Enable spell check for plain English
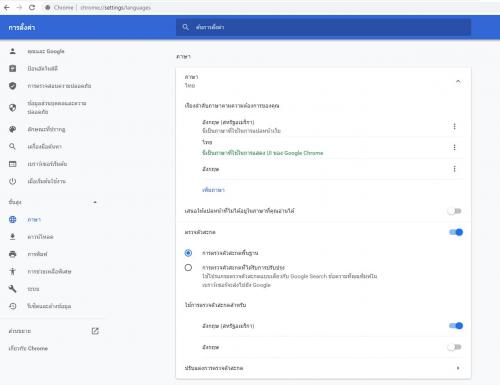Viewport: 500px width, 385px height. tap(455, 347)
